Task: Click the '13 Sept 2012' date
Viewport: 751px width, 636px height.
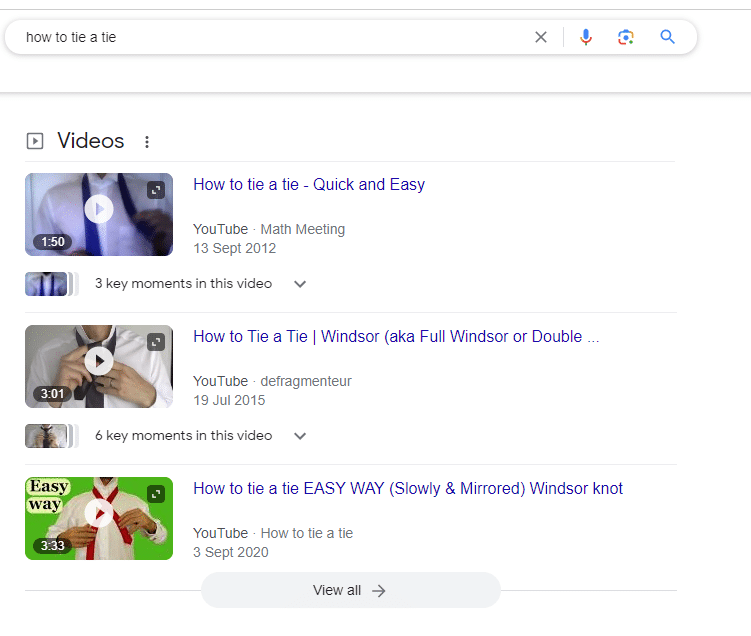Action: (x=235, y=248)
